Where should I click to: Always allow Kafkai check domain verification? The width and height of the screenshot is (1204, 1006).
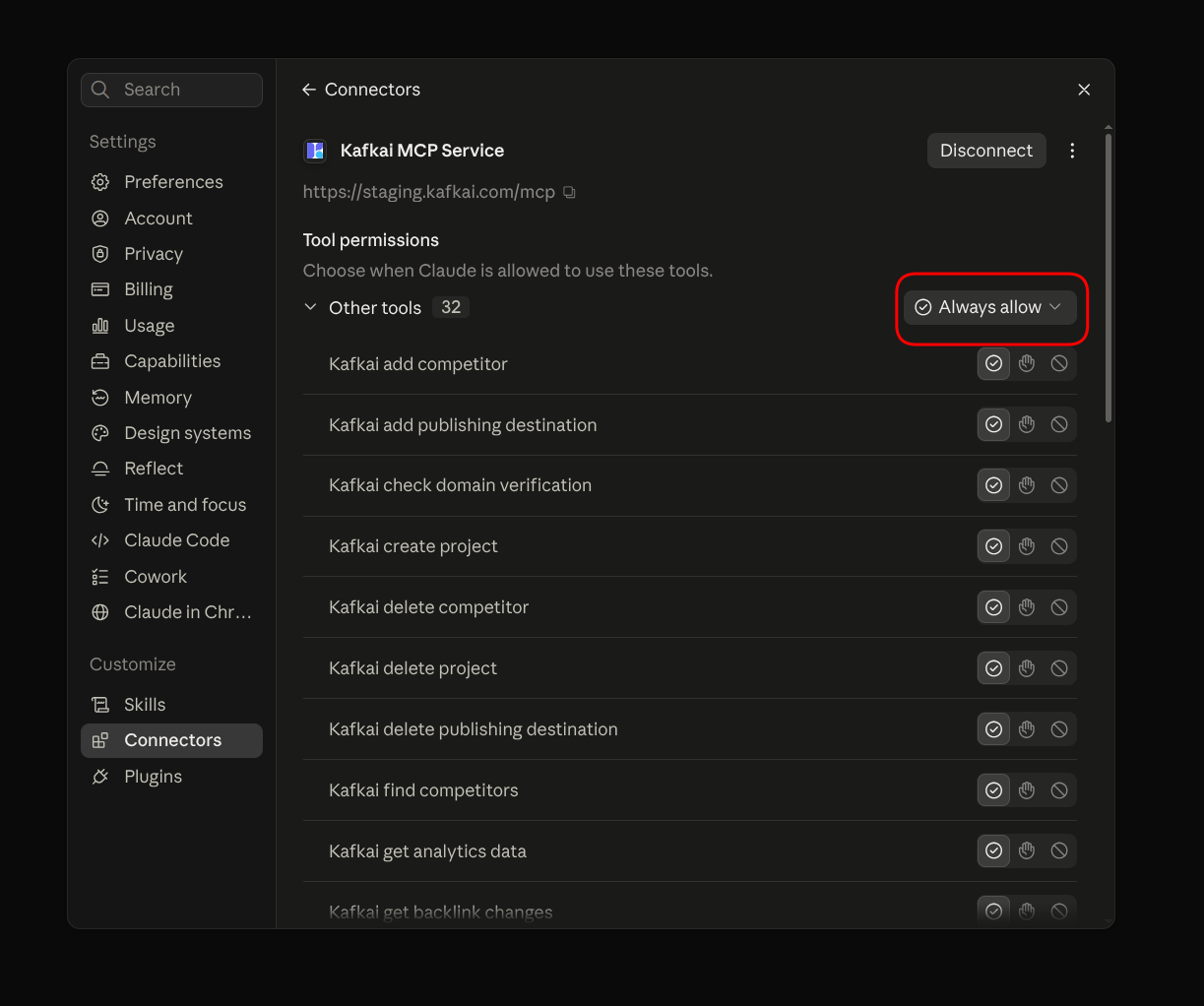tap(994, 485)
